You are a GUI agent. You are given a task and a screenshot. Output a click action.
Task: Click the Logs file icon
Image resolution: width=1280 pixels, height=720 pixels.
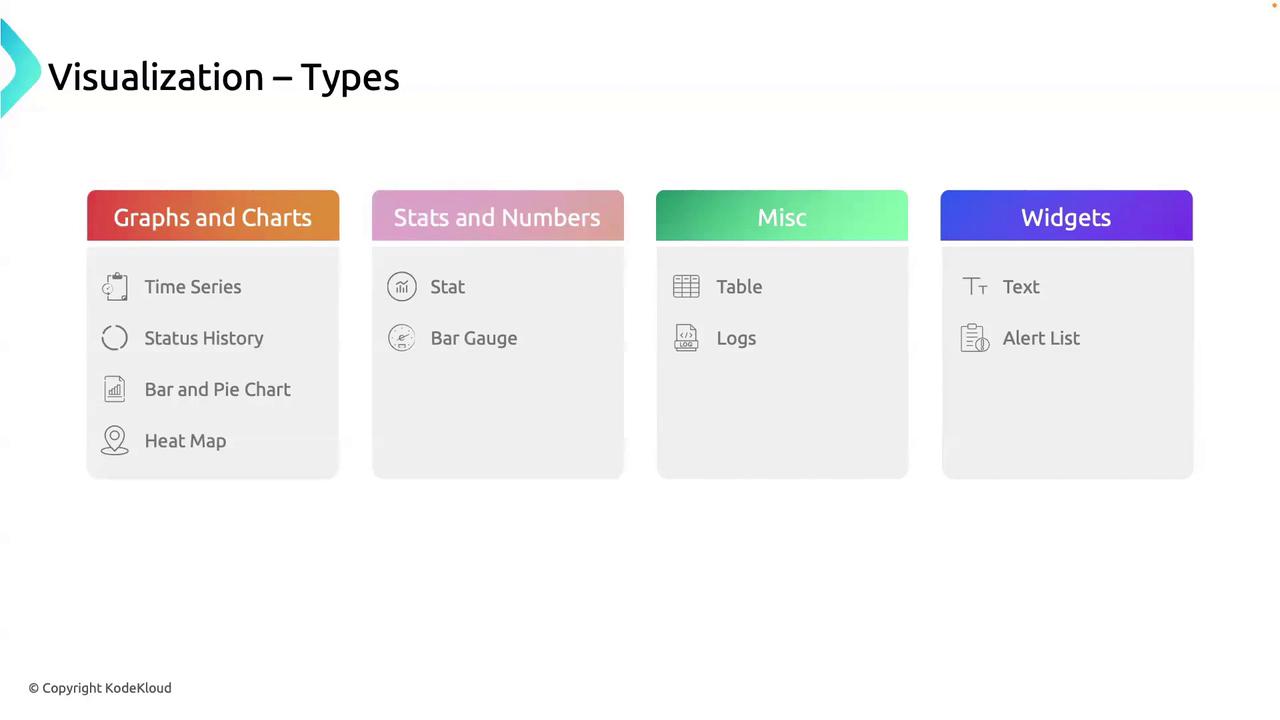(x=686, y=338)
